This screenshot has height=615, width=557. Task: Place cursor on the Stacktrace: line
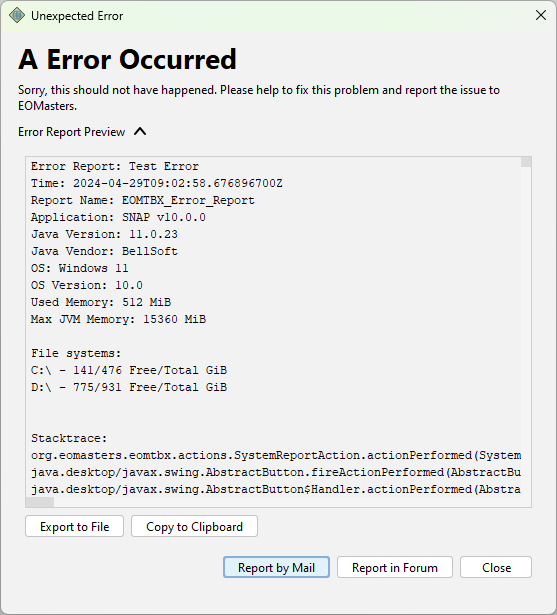(x=69, y=438)
